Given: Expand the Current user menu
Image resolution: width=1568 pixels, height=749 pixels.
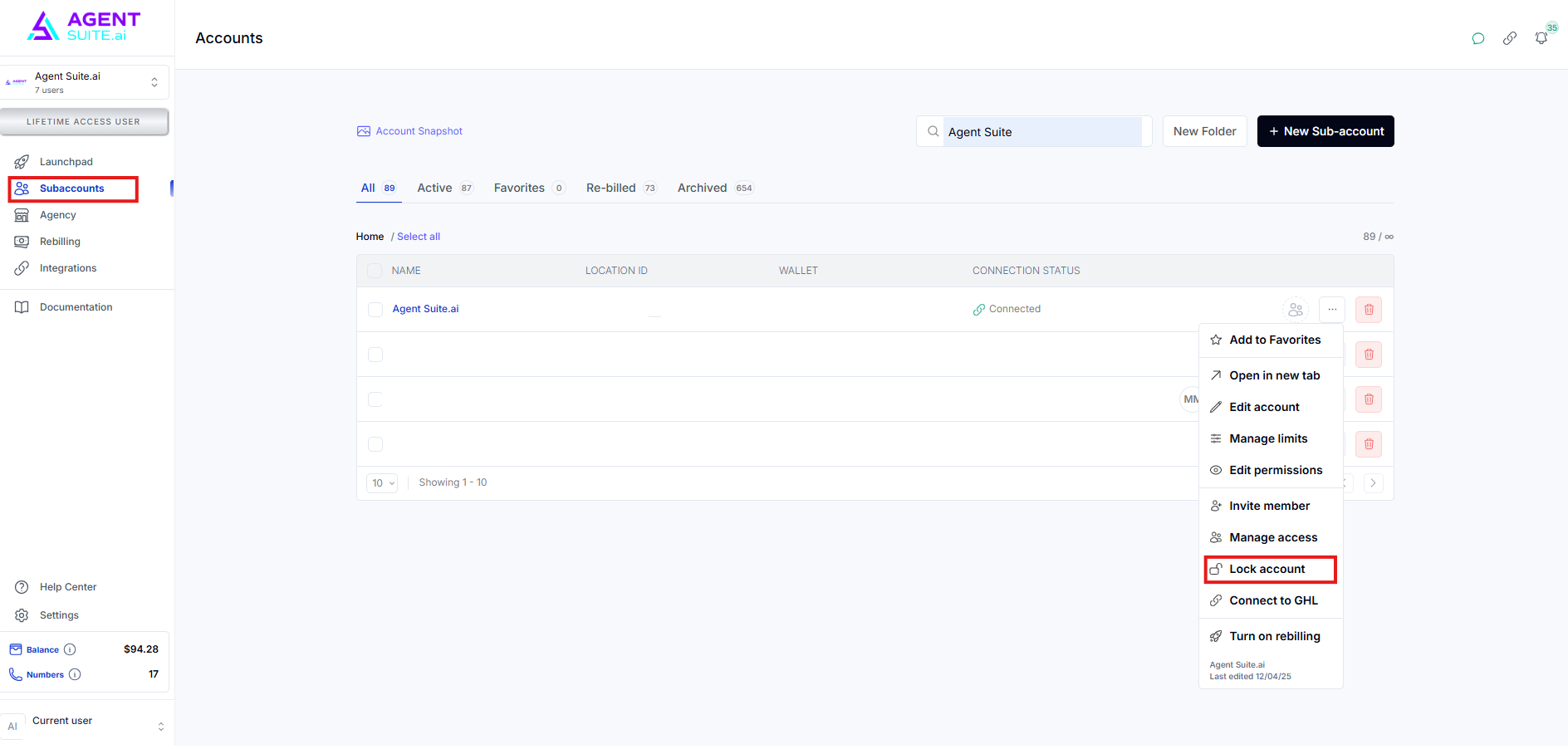Looking at the screenshot, I should (85, 726).
